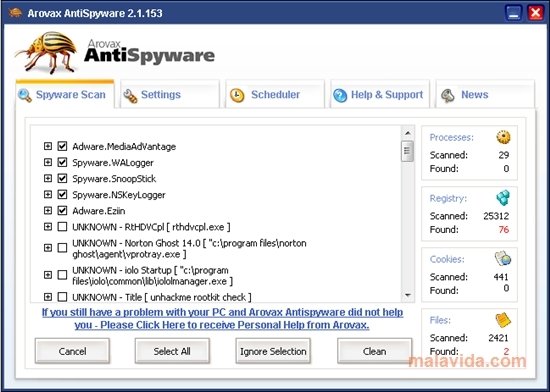Uncheck Spyware.WALogger checkbox

coord(62,162)
